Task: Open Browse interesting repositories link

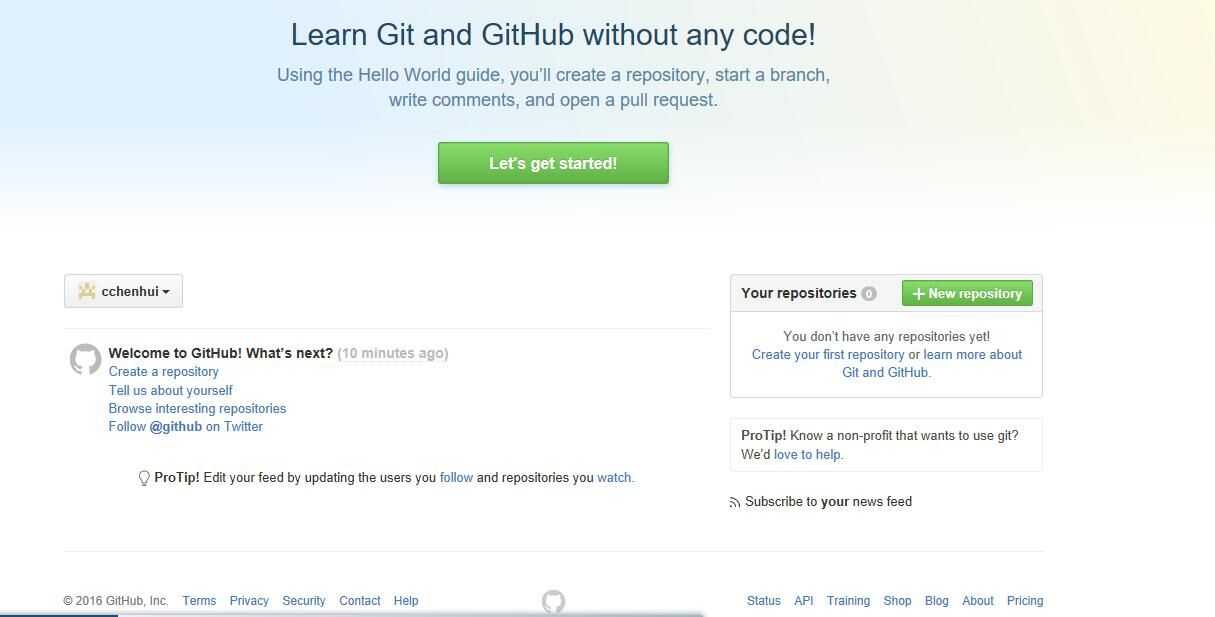Action: [198, 408]
